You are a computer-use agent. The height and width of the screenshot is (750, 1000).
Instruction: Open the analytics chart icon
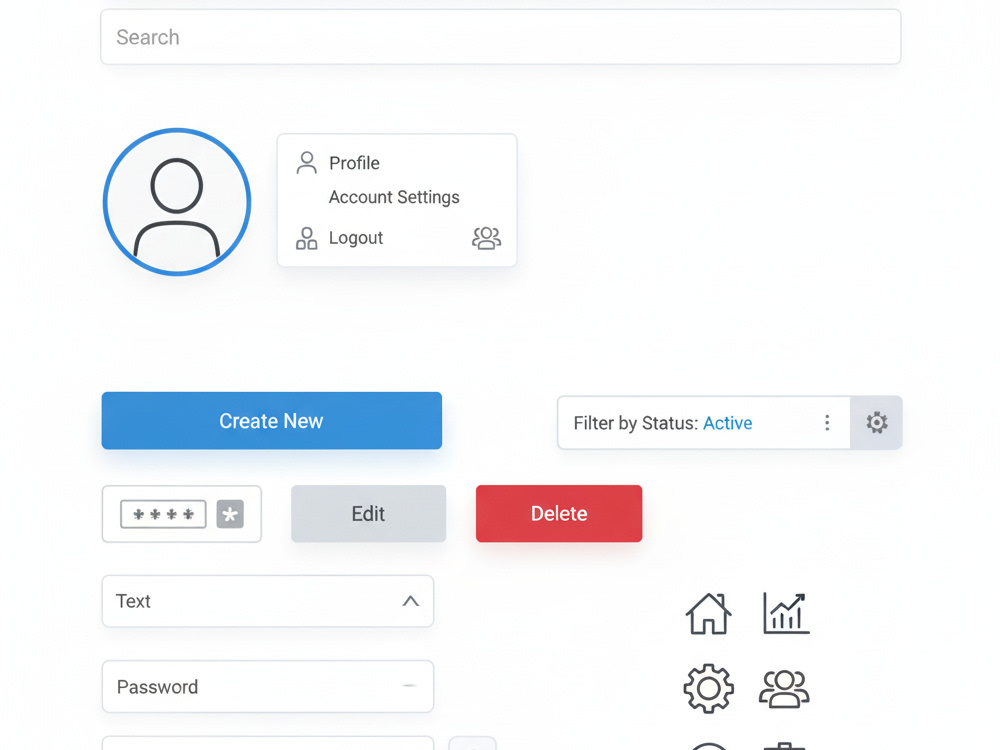click(786, 613)
